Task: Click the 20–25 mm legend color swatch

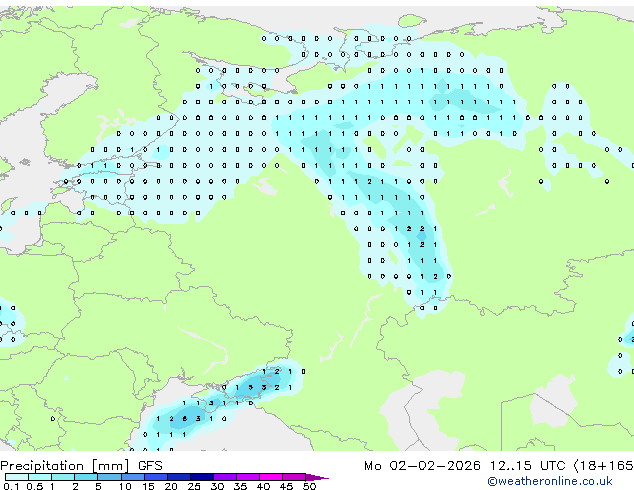Action: 179,477
